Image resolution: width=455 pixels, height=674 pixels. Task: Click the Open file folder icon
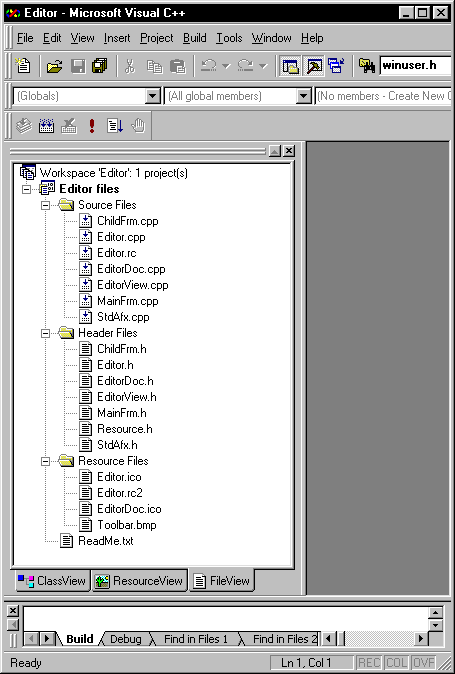click(x=55, y=66)
